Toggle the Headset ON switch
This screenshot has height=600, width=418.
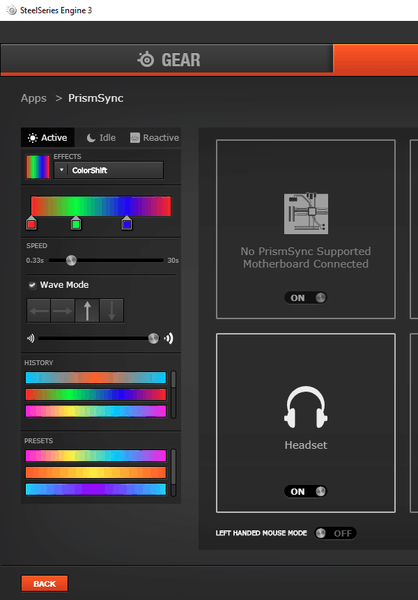click(x=305, y=491)
